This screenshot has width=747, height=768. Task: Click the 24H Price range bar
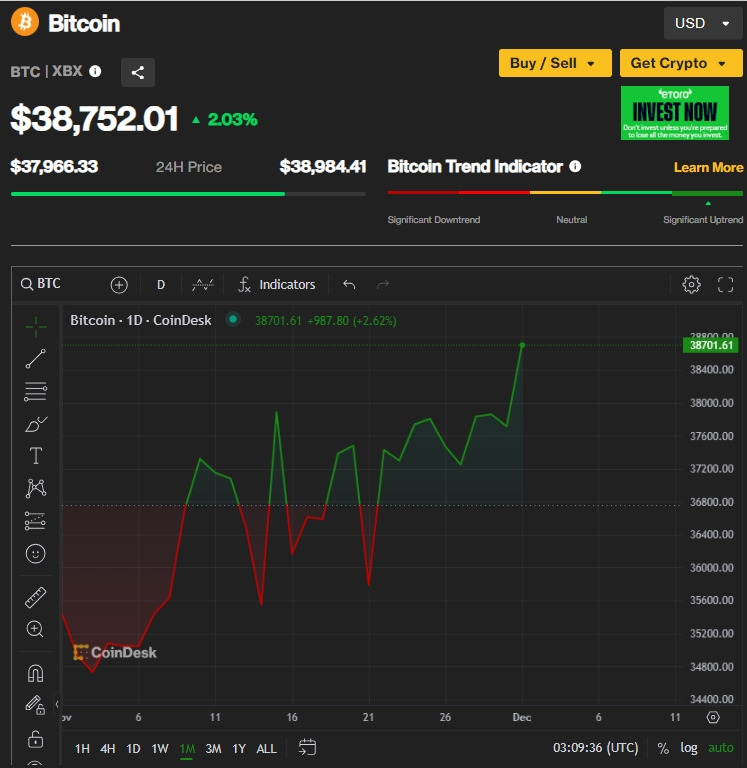click(188, 194)
